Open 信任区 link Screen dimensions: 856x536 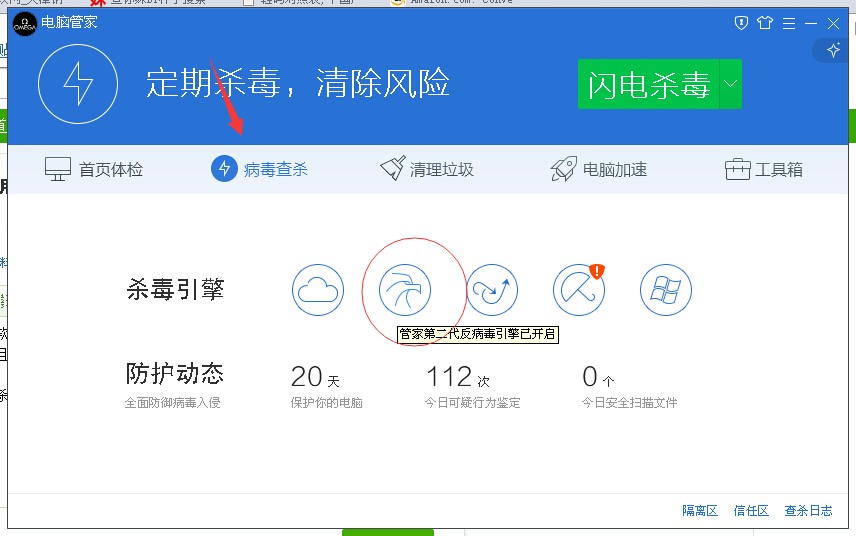751,510
